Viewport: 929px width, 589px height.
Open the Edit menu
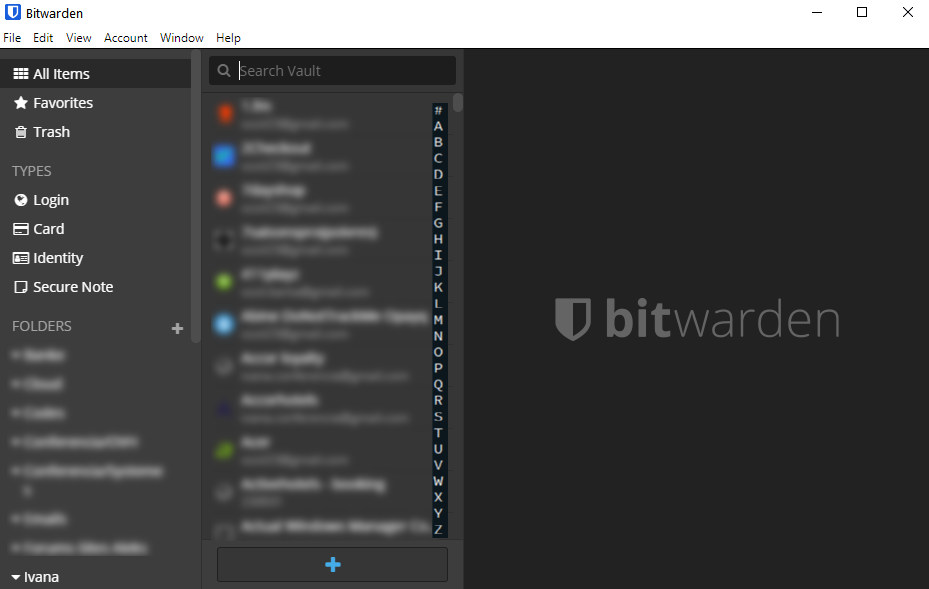click(x=43, y=38)
